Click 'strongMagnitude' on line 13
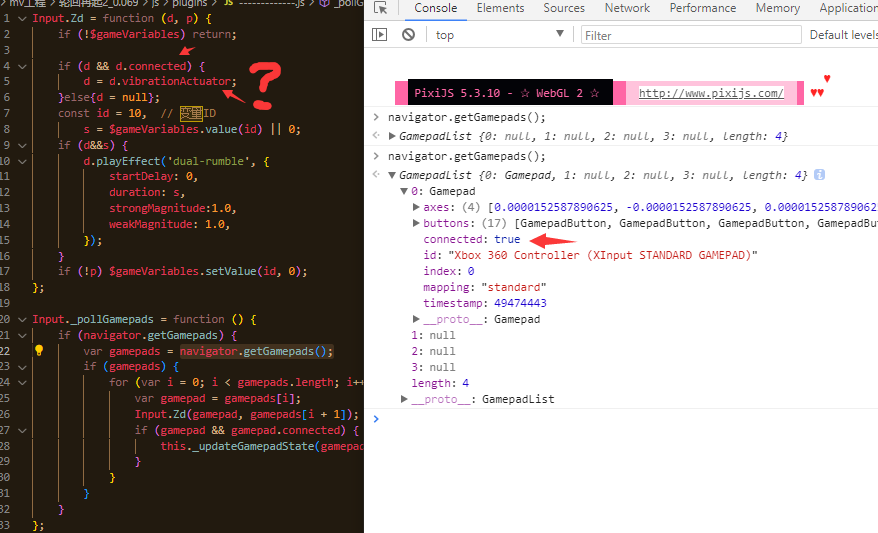Viewport: 878px width, 533px height. (x=157, y=208)
